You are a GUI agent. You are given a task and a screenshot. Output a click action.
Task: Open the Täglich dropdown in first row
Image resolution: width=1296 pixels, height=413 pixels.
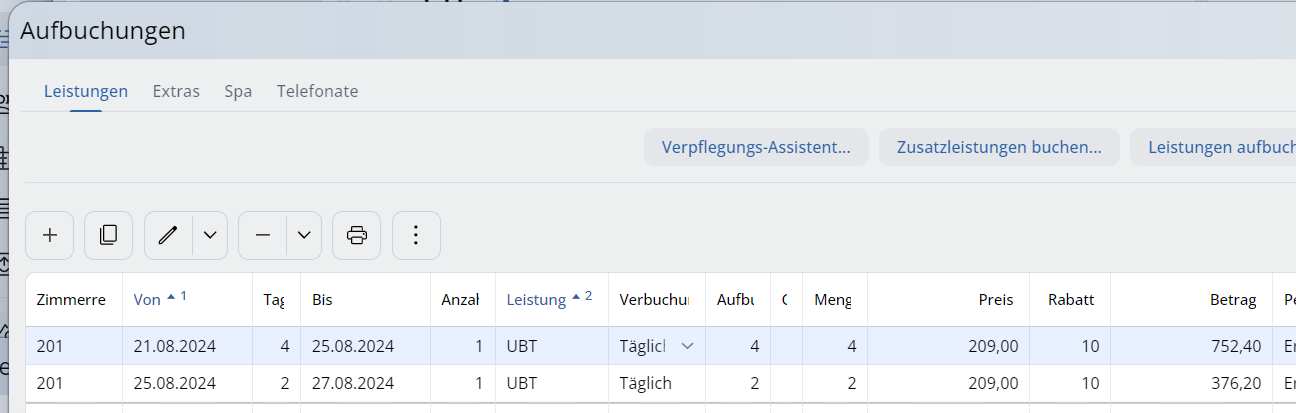(687, 346)
